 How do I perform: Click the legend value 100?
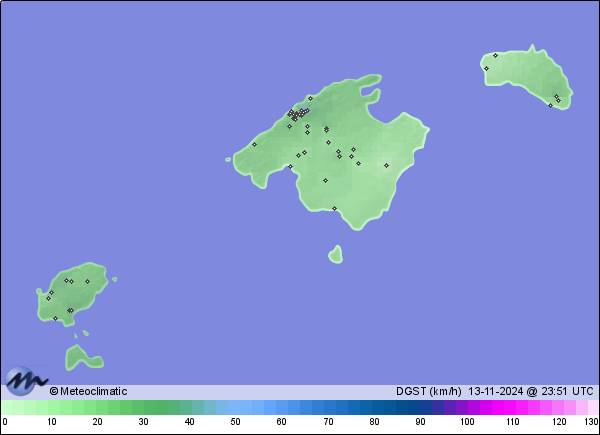point(467,422)
